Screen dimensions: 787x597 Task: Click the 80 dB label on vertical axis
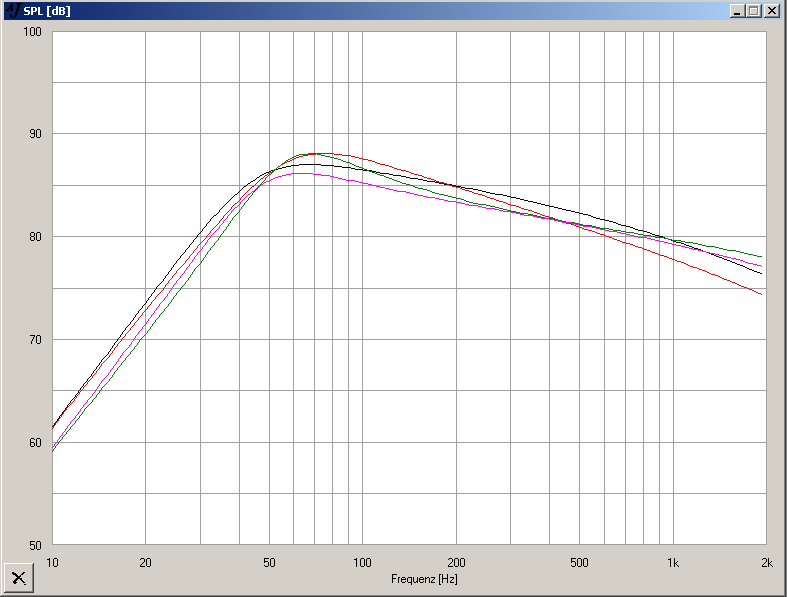pyautogui.click(x=34, y=237)
